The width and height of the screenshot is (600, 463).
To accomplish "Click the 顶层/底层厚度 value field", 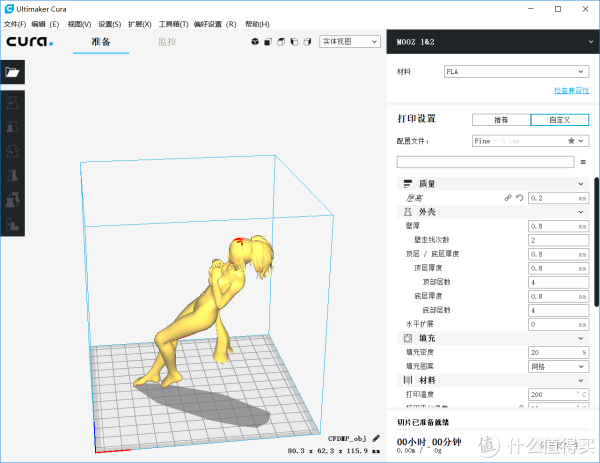I will pos(558,254).
